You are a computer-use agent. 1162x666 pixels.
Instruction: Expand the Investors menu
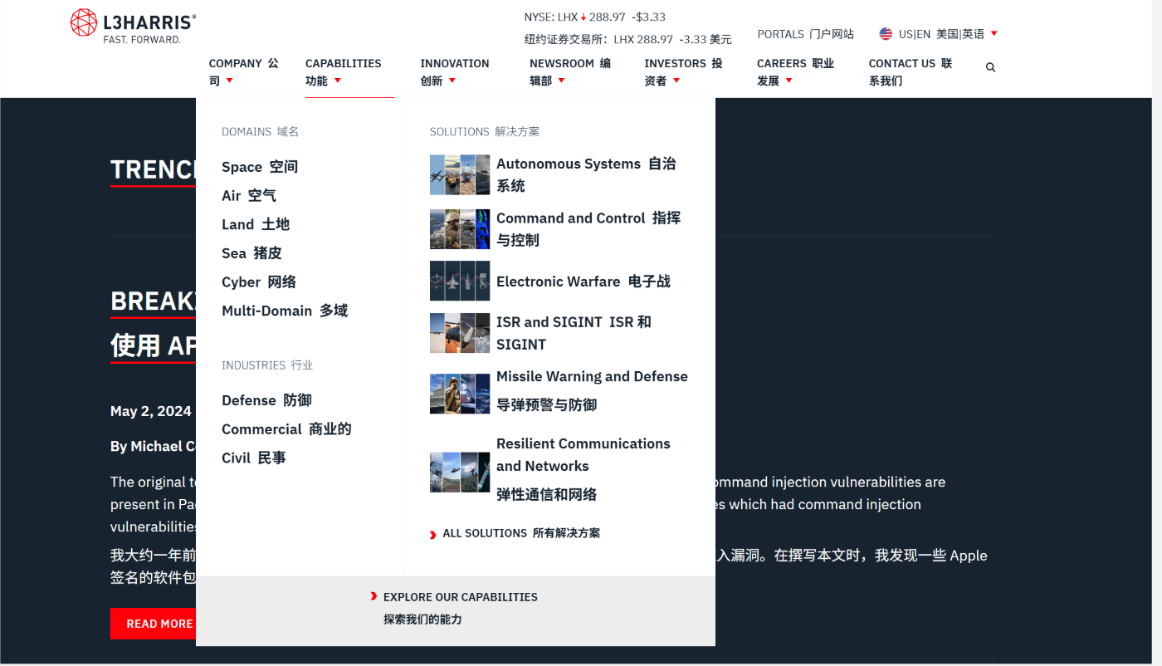[682, 72]
